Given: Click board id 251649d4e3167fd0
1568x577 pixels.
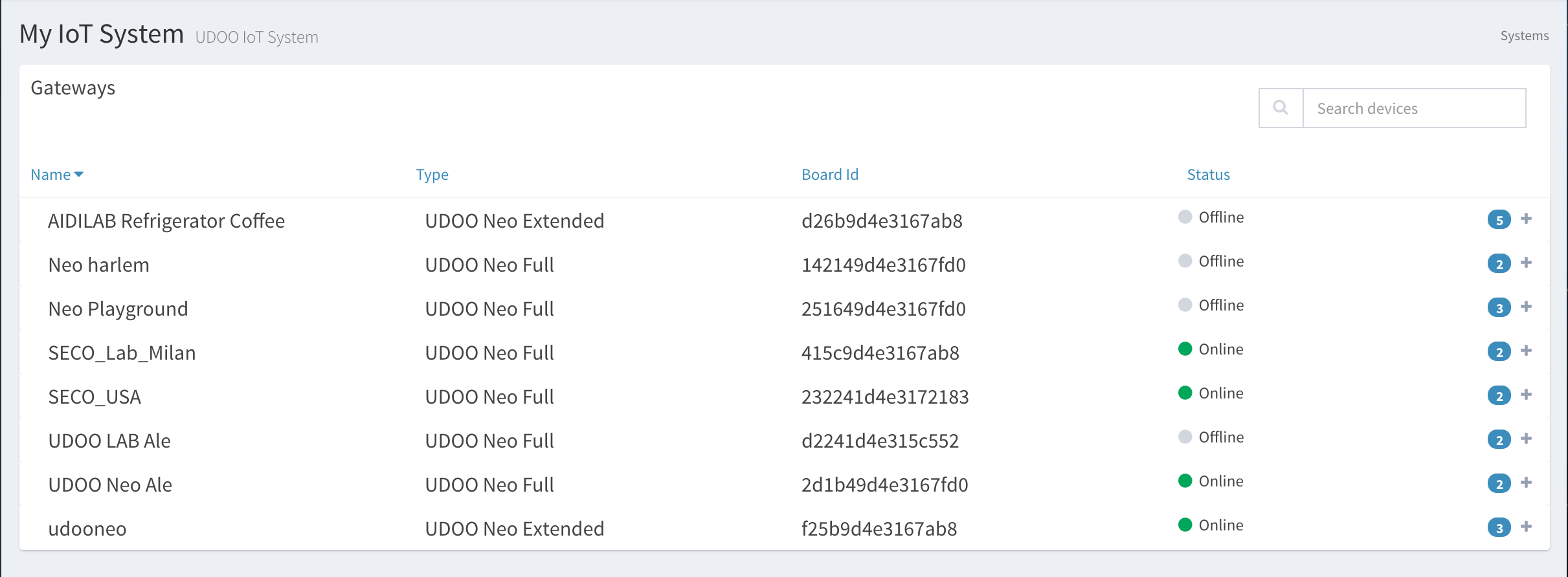Looking at the screenshot, I should click(x=884, y=309).
